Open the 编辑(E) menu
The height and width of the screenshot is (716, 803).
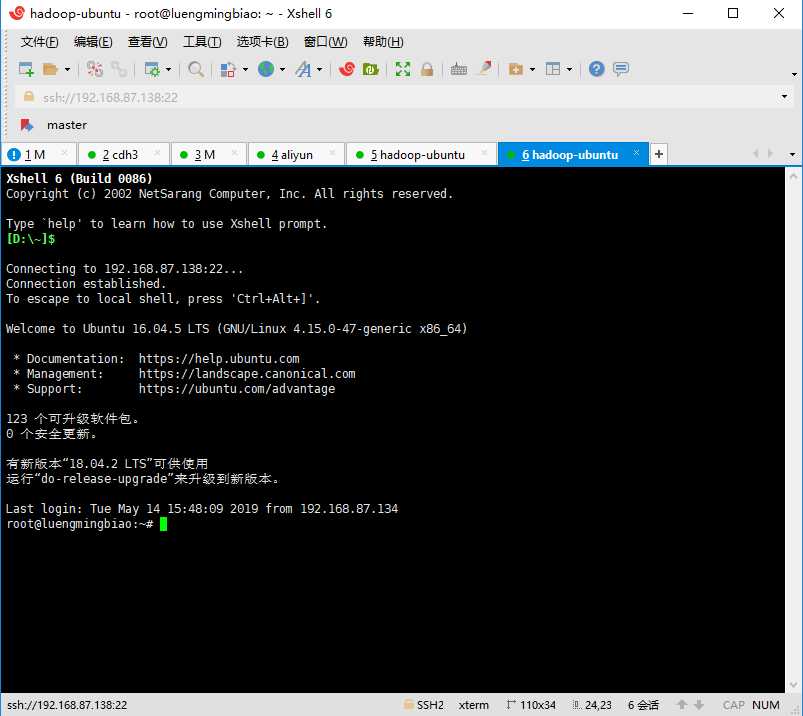point(93,41)
